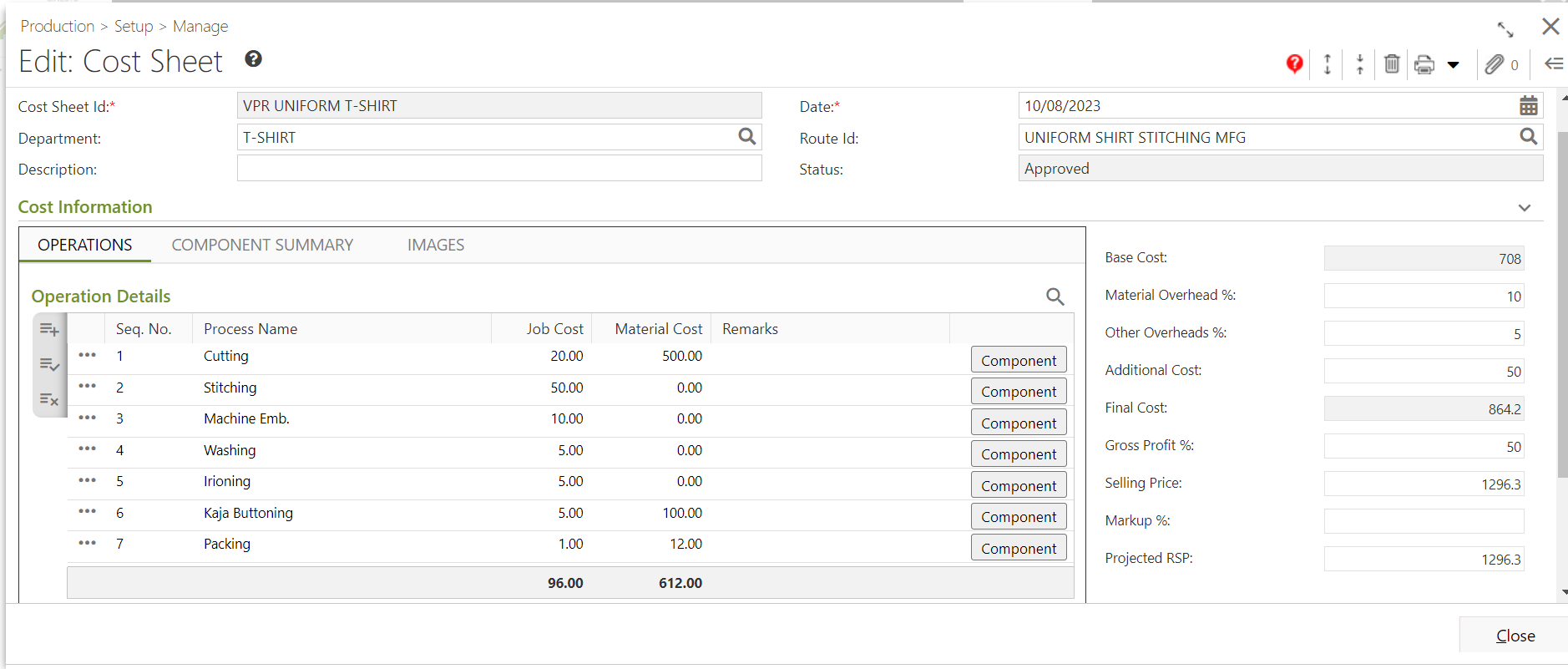Search Route Id lookup magnifier icon
The image size is (1568, 669).
(1529, 136)
